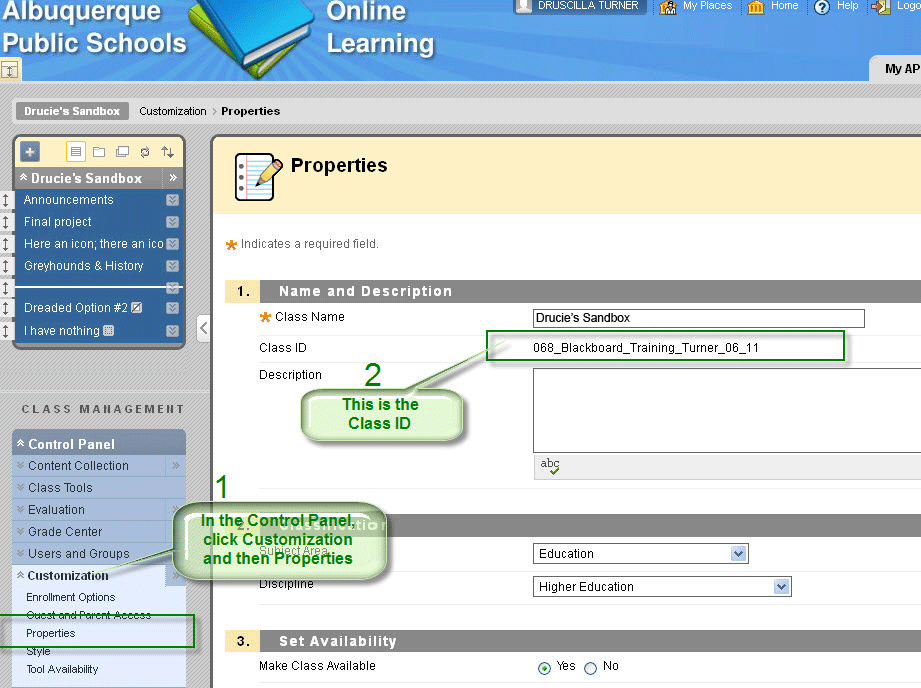The width and height of the screenshot is (921, 688).
Task: Click the Customization breadcrumb link
Action: point(173,111)
